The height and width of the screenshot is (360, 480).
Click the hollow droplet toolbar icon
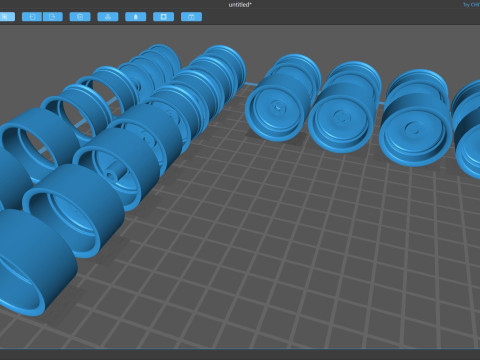tap(136, 17)
